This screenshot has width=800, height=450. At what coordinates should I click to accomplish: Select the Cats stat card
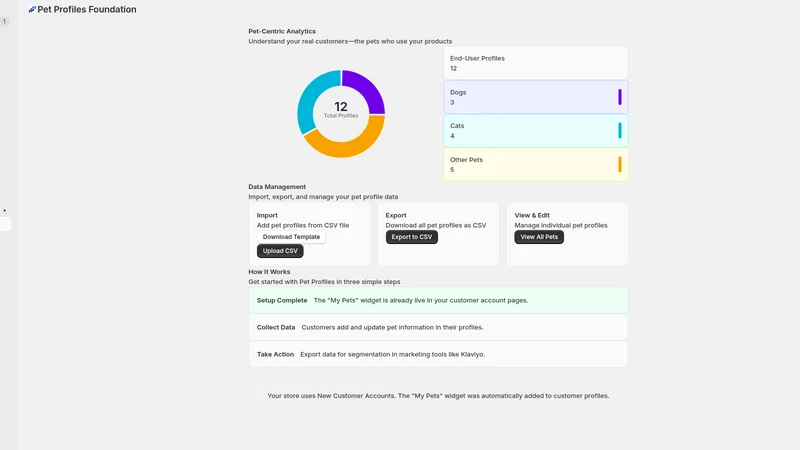536,131
